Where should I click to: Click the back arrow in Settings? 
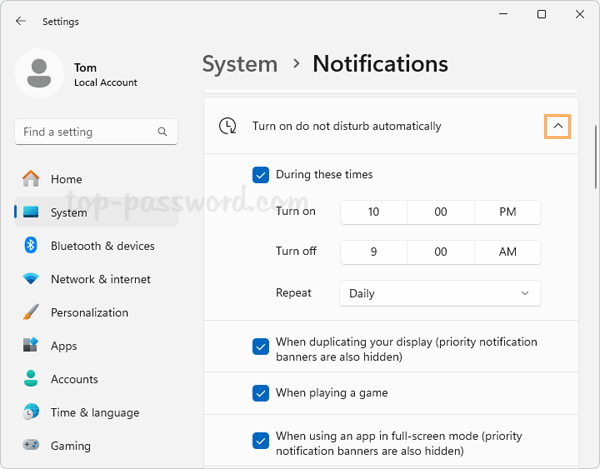click(x=20, y=21)
